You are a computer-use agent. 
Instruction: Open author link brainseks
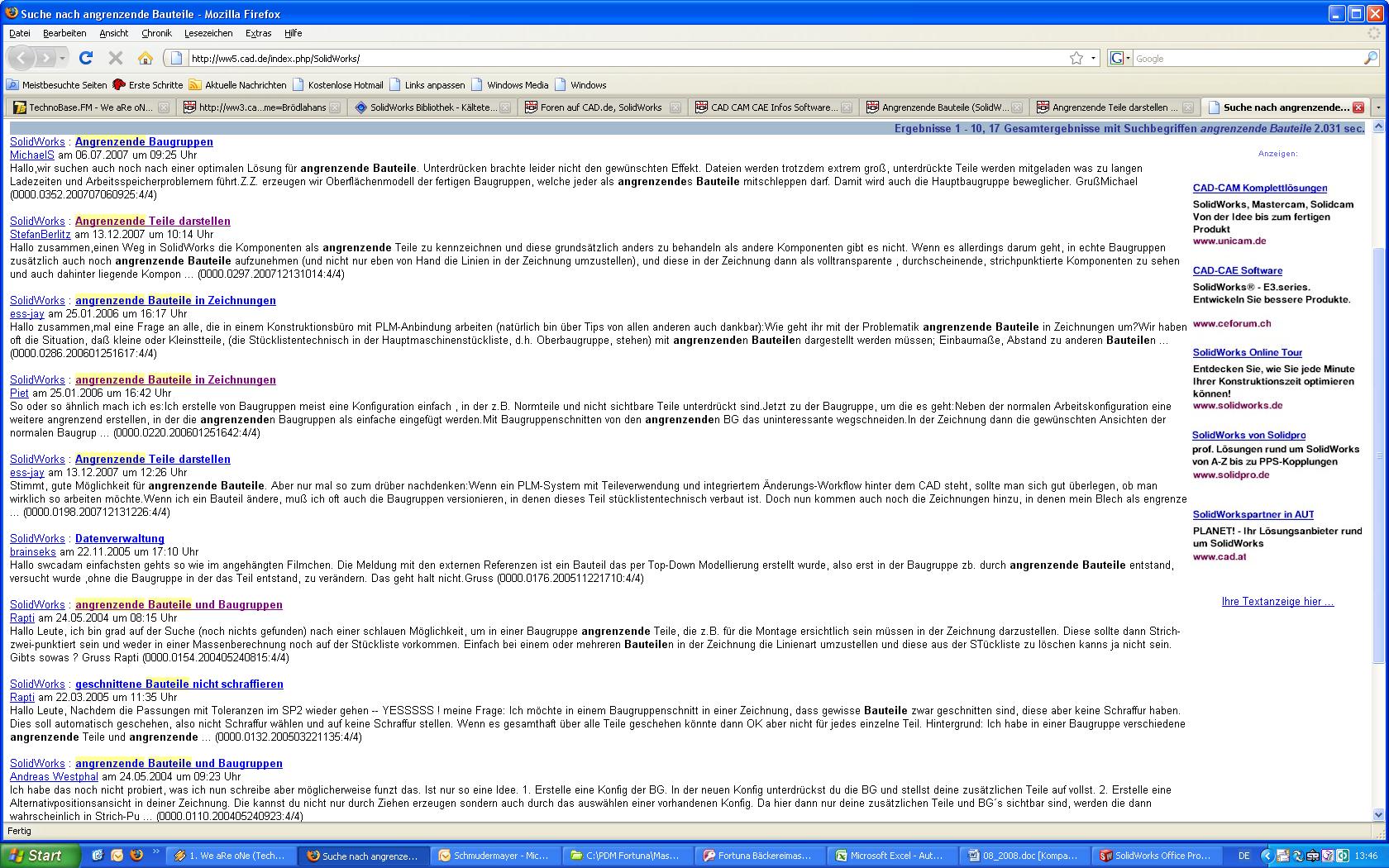[33, 551]
